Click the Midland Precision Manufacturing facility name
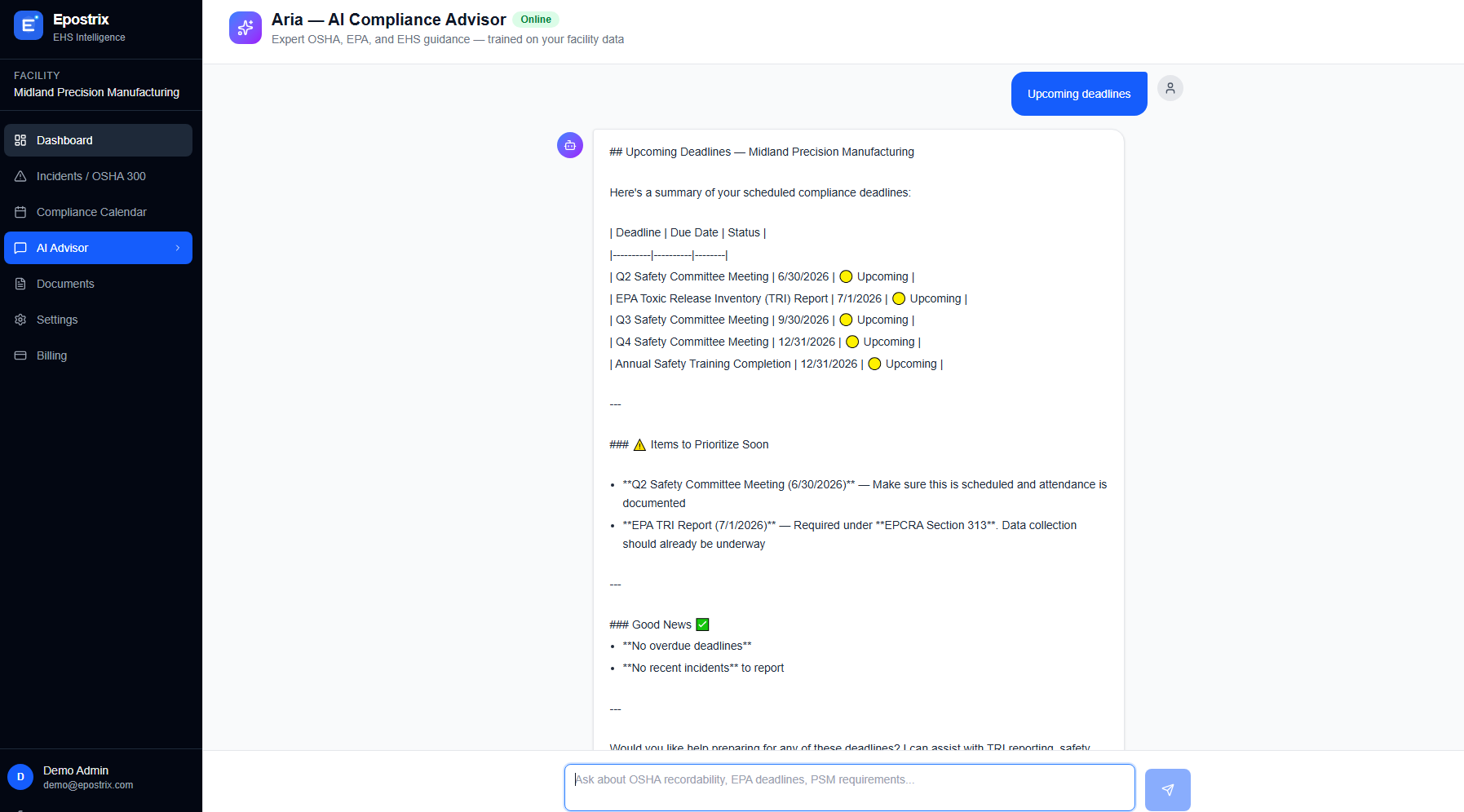The height and width of the screenshot is (812, 1464). click(x=96, y=92)
